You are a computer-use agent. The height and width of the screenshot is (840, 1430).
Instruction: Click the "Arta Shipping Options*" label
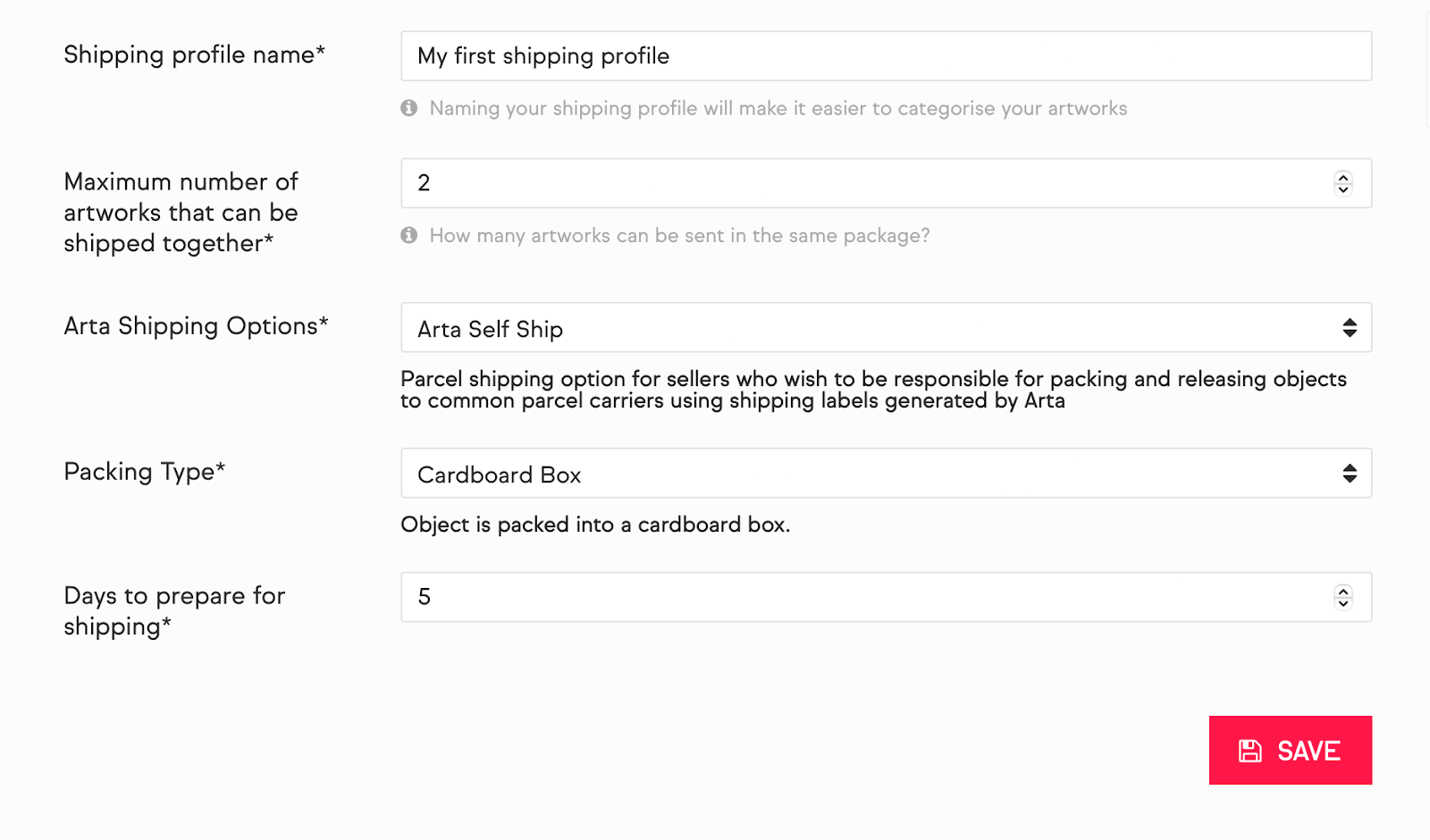pos(196,326)
